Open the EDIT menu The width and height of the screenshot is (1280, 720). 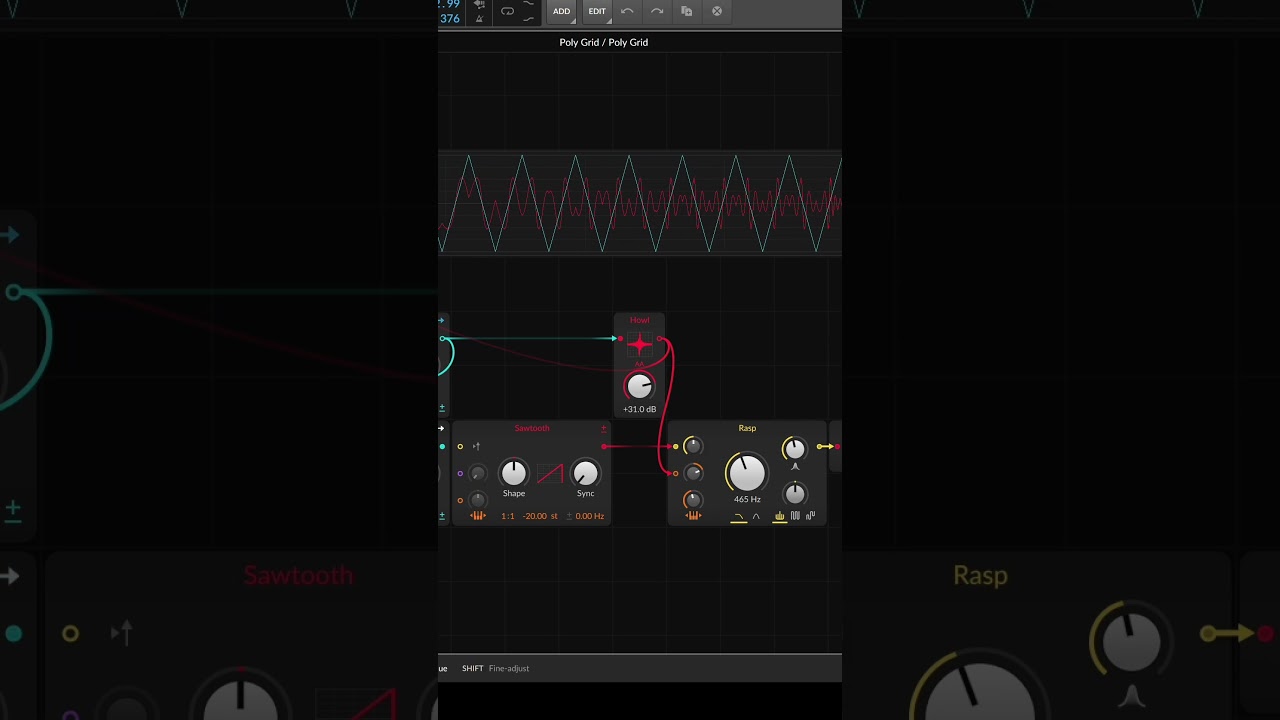[597, 11]
